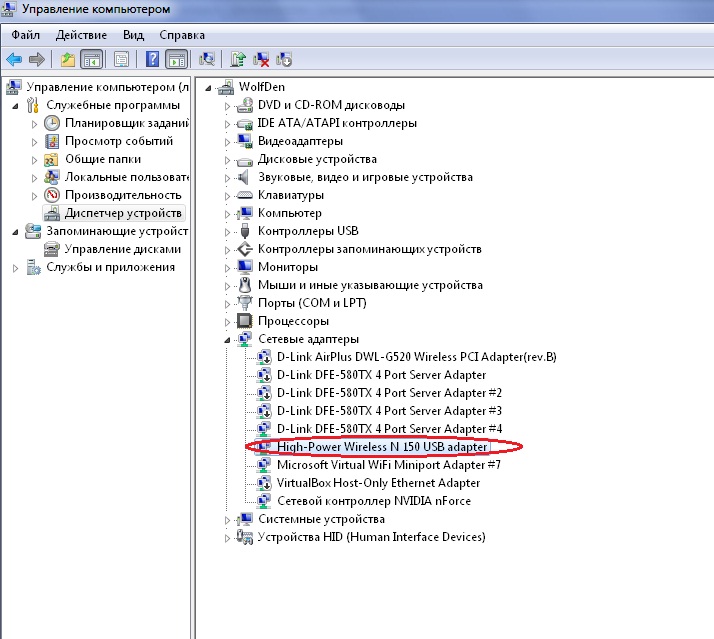Select Планировщик заданий in the console tree

(x=126, y=123)
